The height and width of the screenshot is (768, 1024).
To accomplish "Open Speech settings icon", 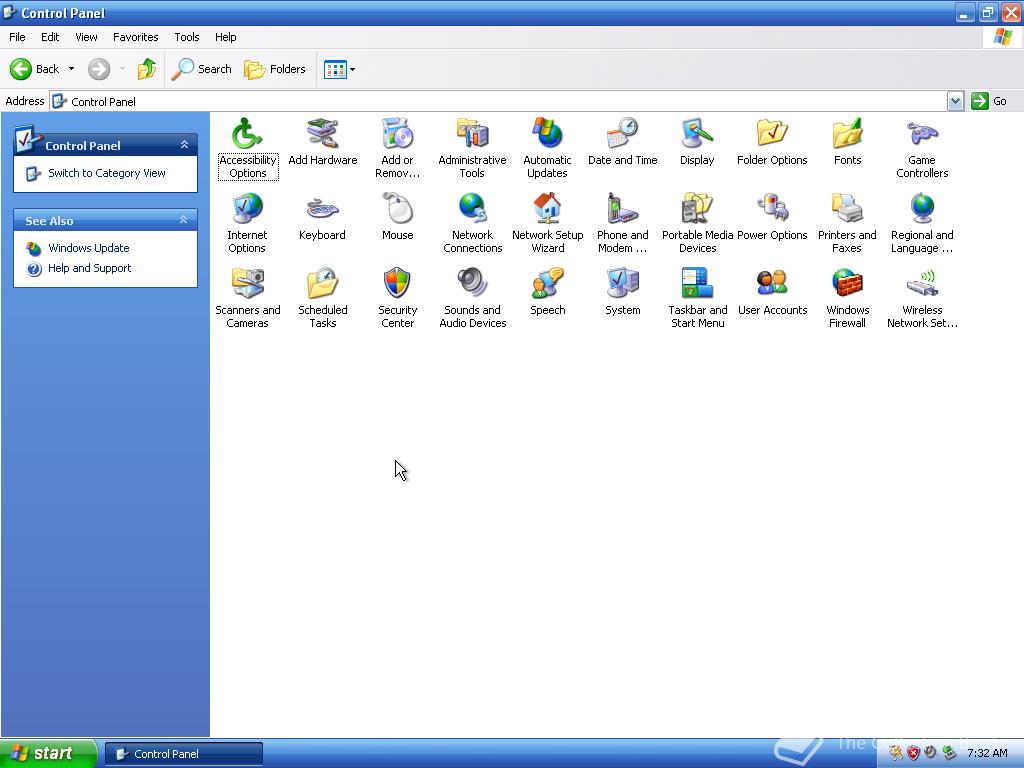I will [547, 292].
